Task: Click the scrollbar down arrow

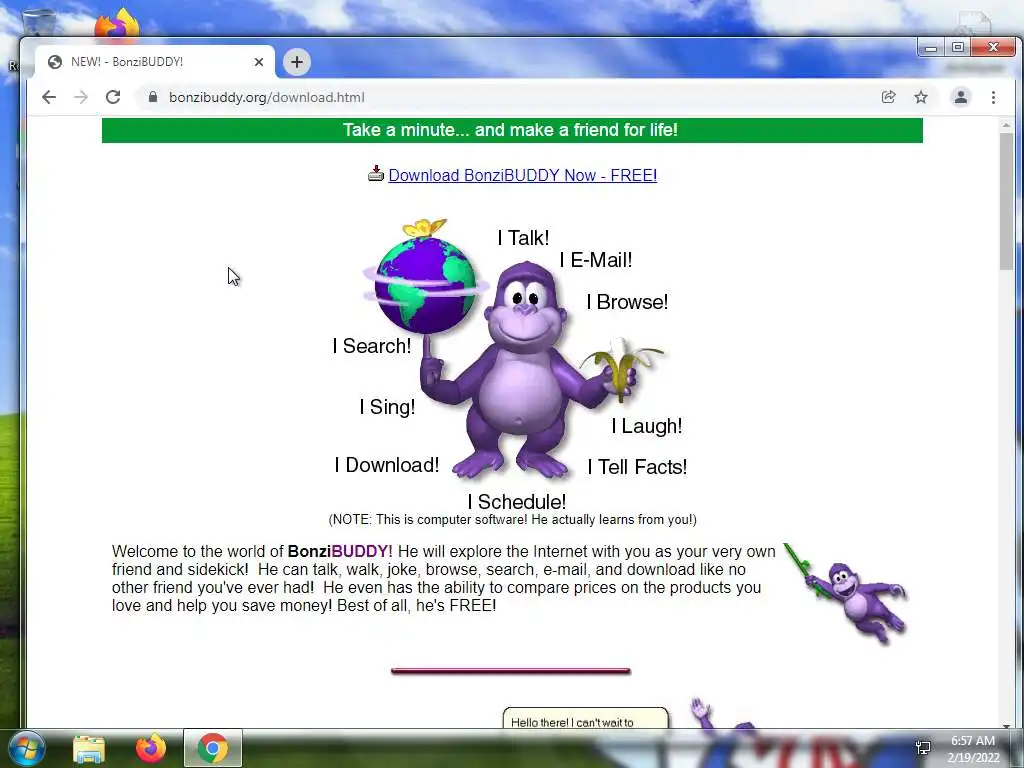Action: pyautogui.click(x=1006, y=725)
